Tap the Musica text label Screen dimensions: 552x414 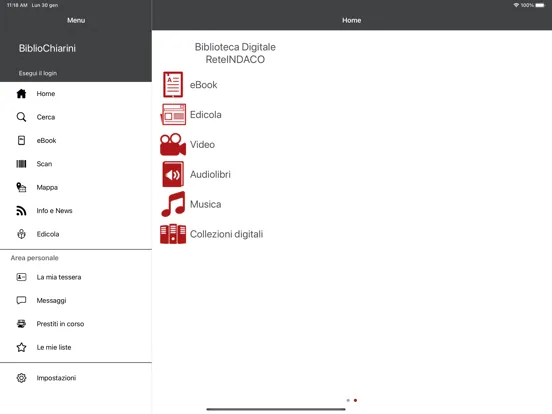pos(206,204)
